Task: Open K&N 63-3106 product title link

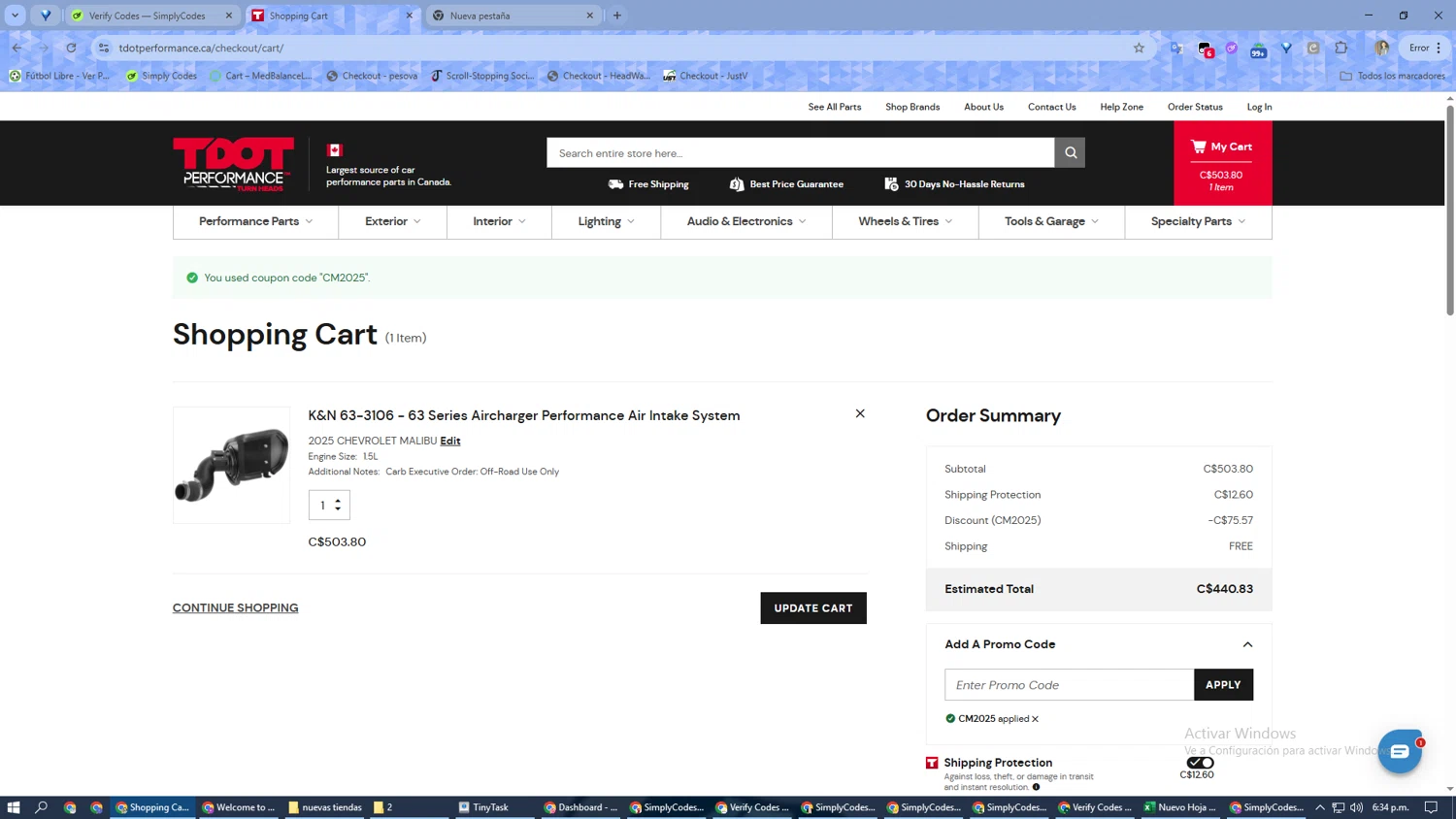Action: point(524,415)
